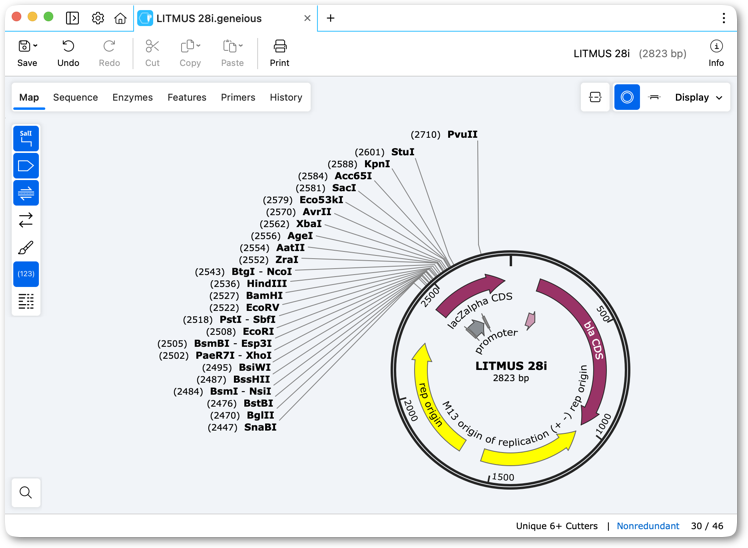Select the BamHI enzyme label
748x548 pixels.
click(x=264, y=295)
